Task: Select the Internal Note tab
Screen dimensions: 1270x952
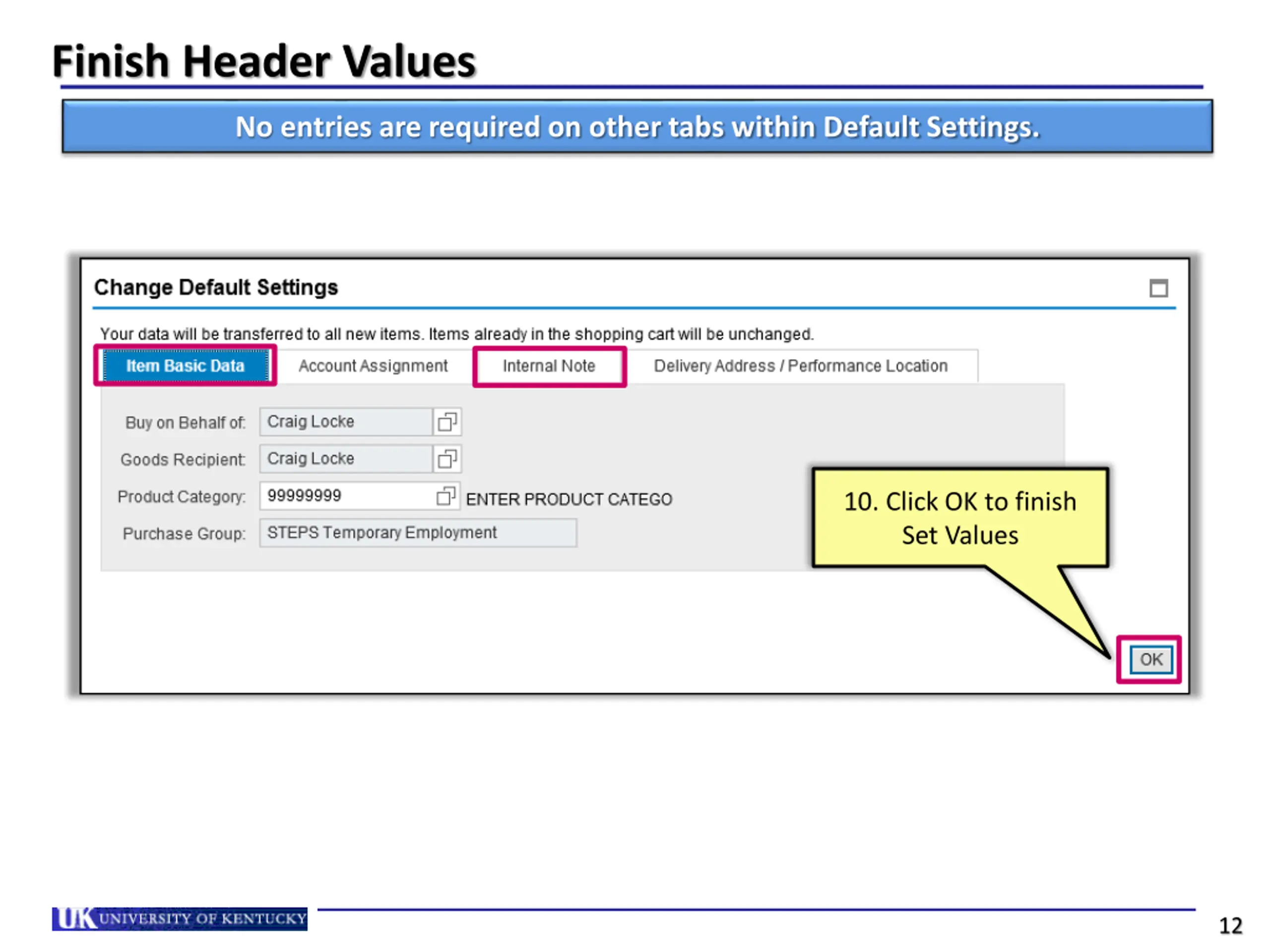Action: coord(549,366)
